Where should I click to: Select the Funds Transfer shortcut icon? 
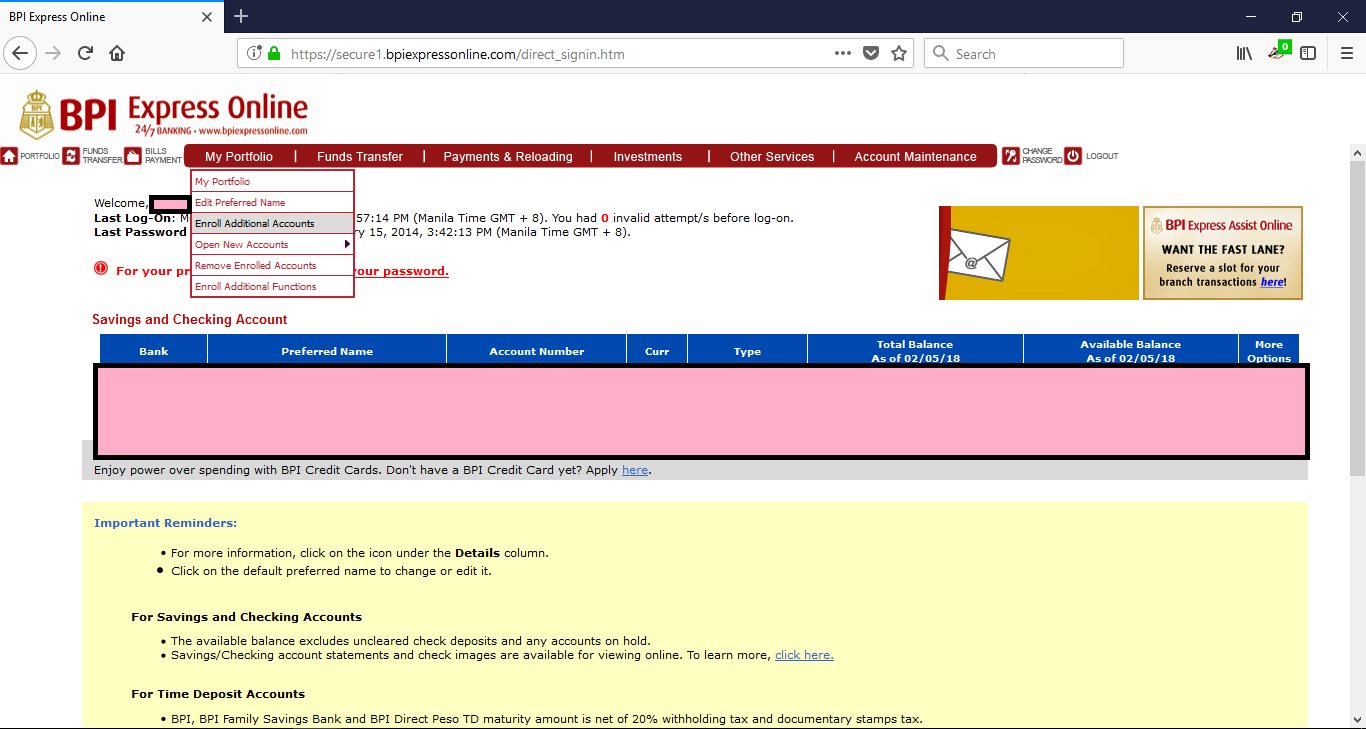click(70, 156)
